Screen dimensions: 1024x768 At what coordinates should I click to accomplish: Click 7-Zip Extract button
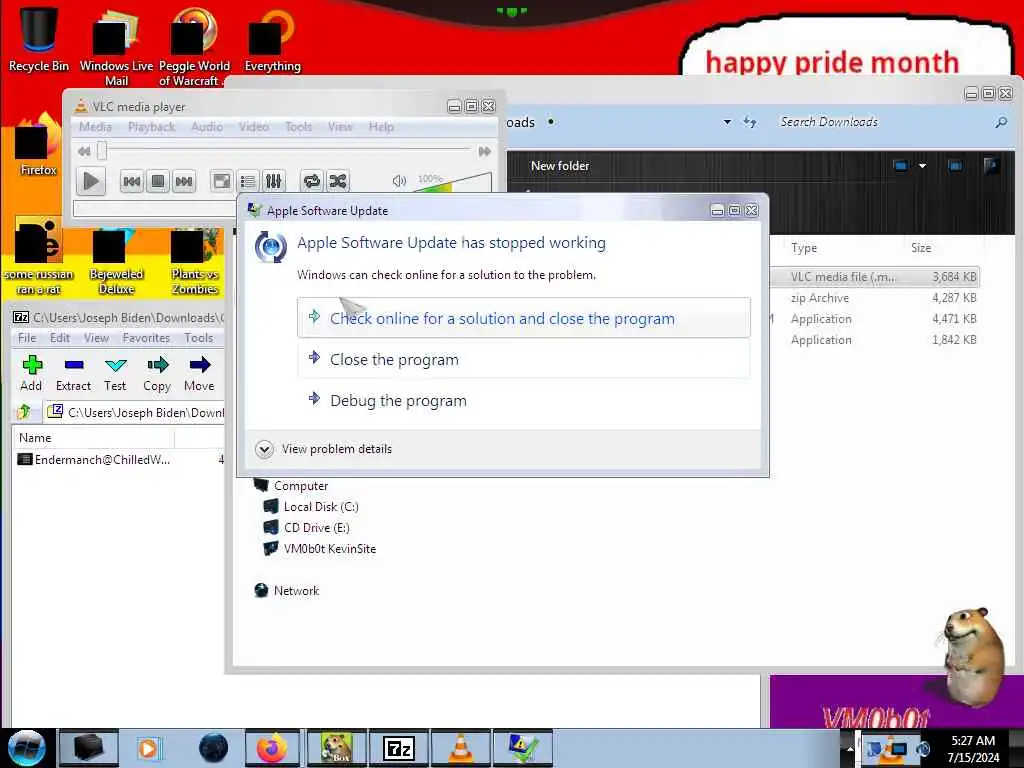(73, 374)
